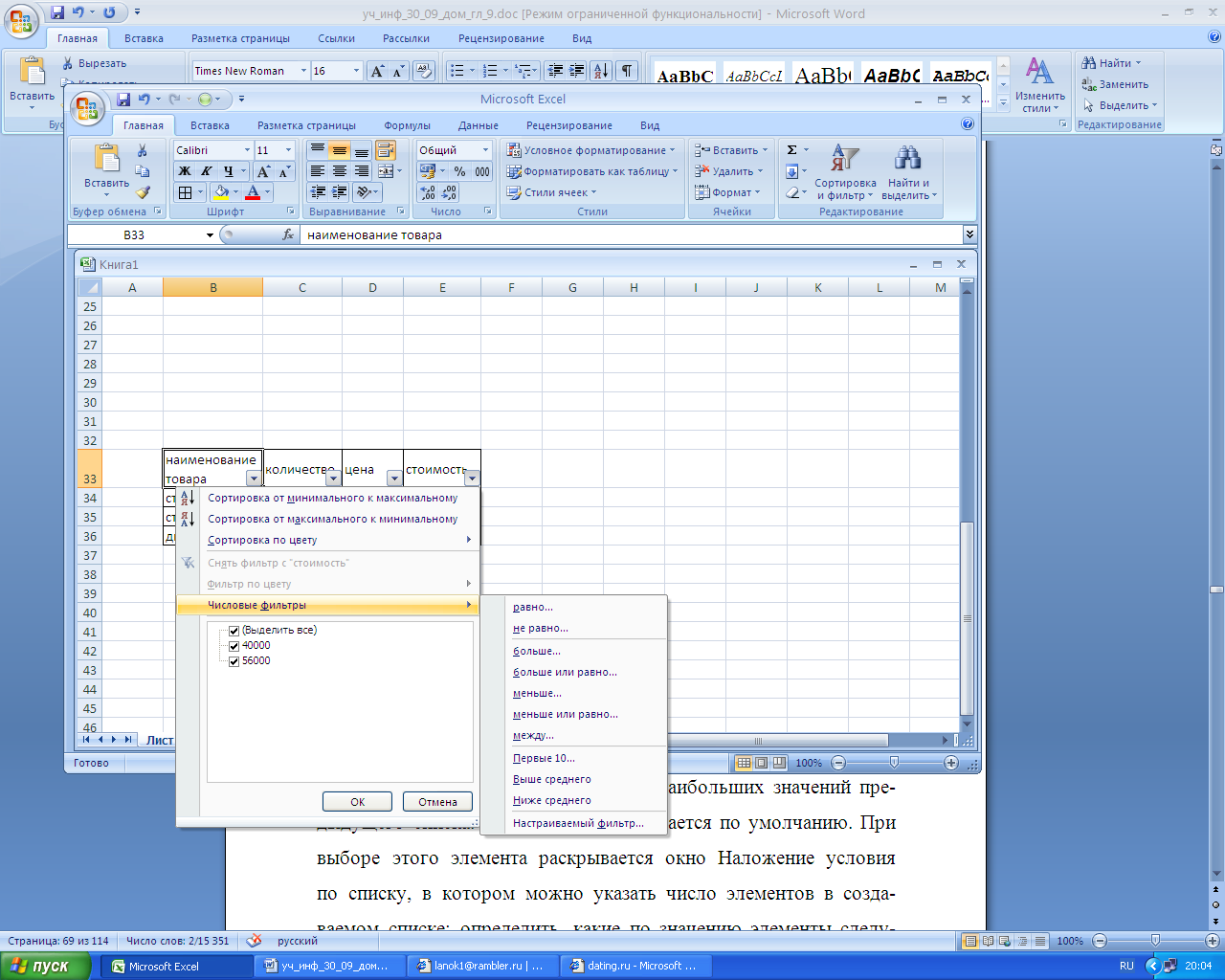Screen dimensions: 1225x980
Task: Open filter dropdown for 'количество' column
Action: pyautogui.click(x=333, y=479)
